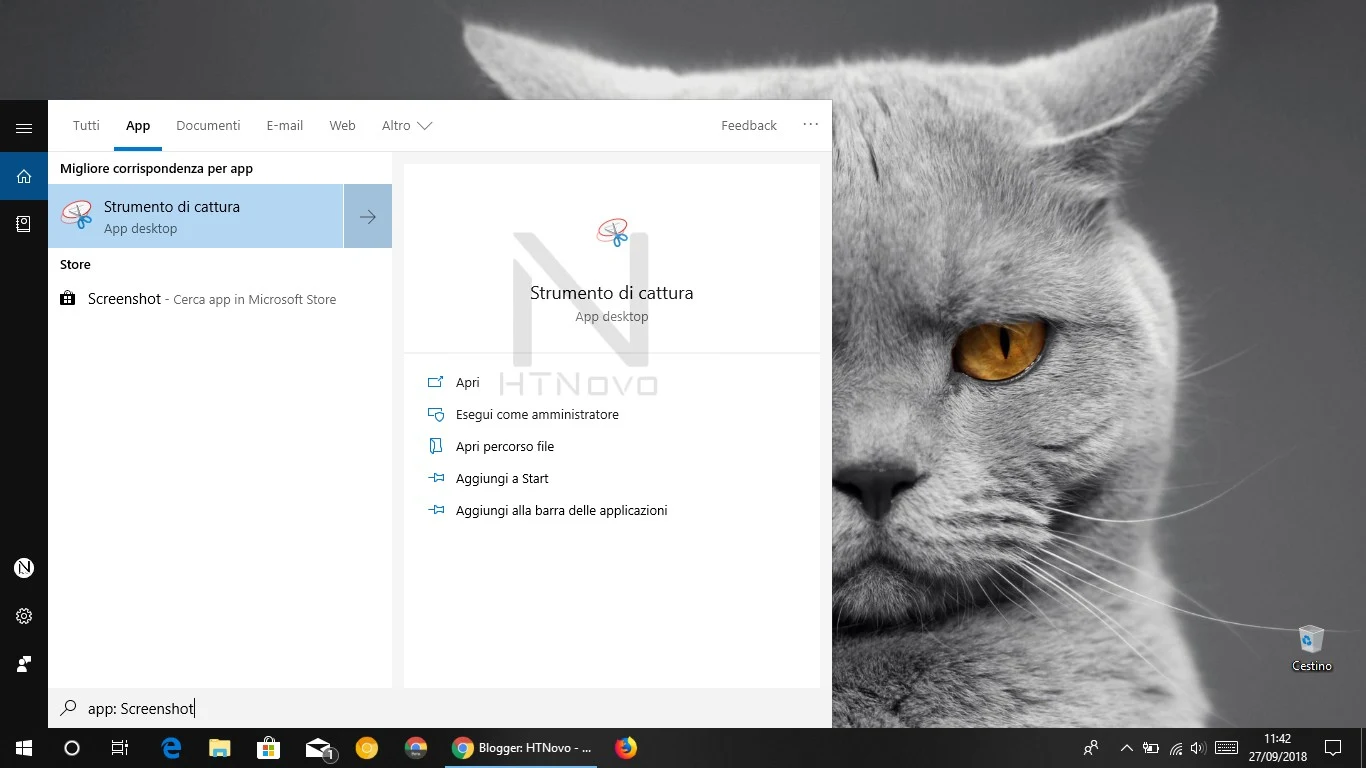Switch to the Web tab

click(x=343, y=125)
